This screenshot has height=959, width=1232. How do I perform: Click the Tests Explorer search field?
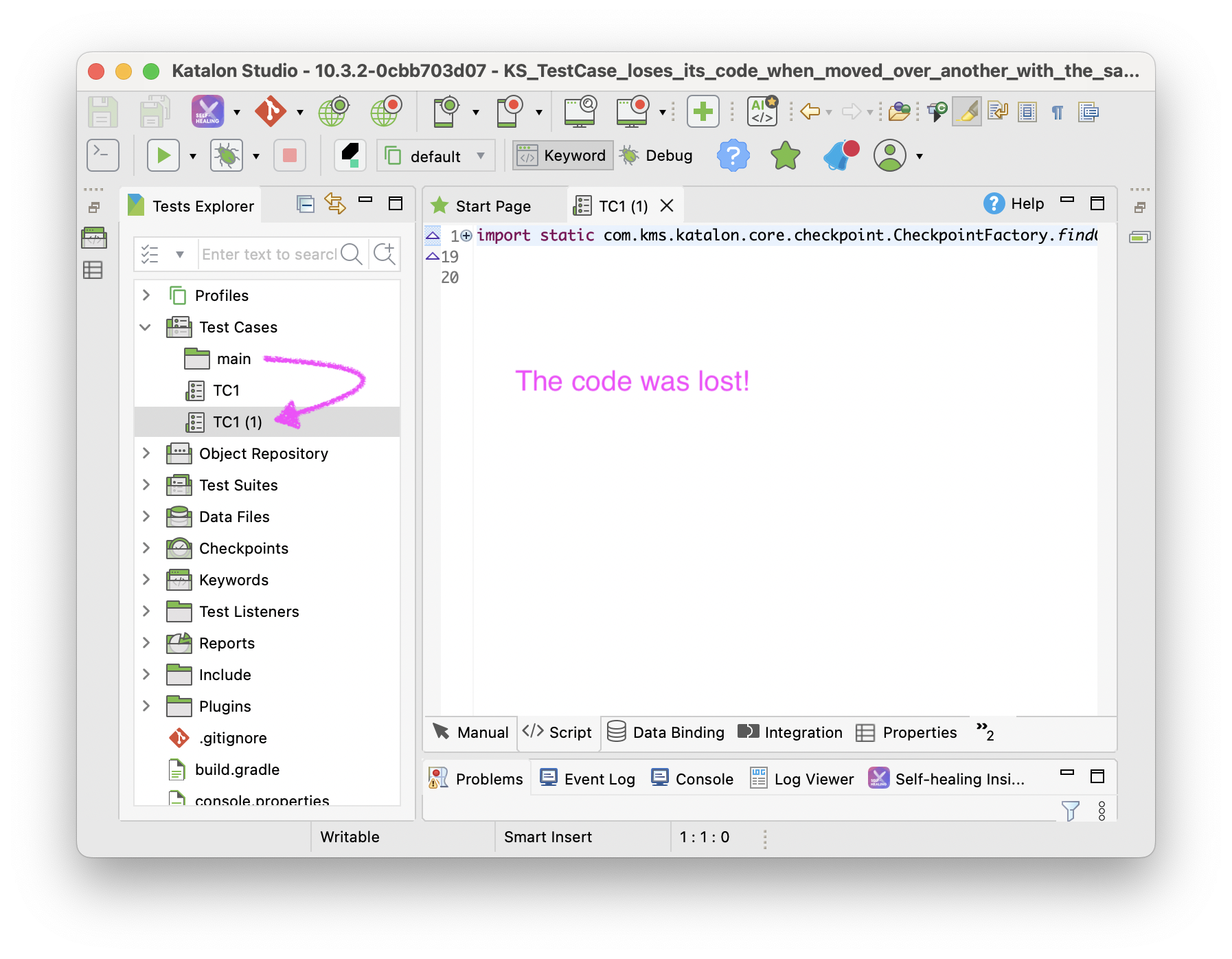click(269, 254)
